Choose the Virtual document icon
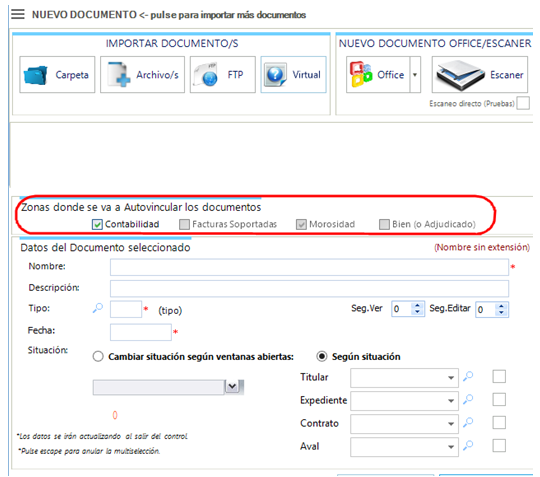The image size is (540, 477). click(x=275, y=74)
